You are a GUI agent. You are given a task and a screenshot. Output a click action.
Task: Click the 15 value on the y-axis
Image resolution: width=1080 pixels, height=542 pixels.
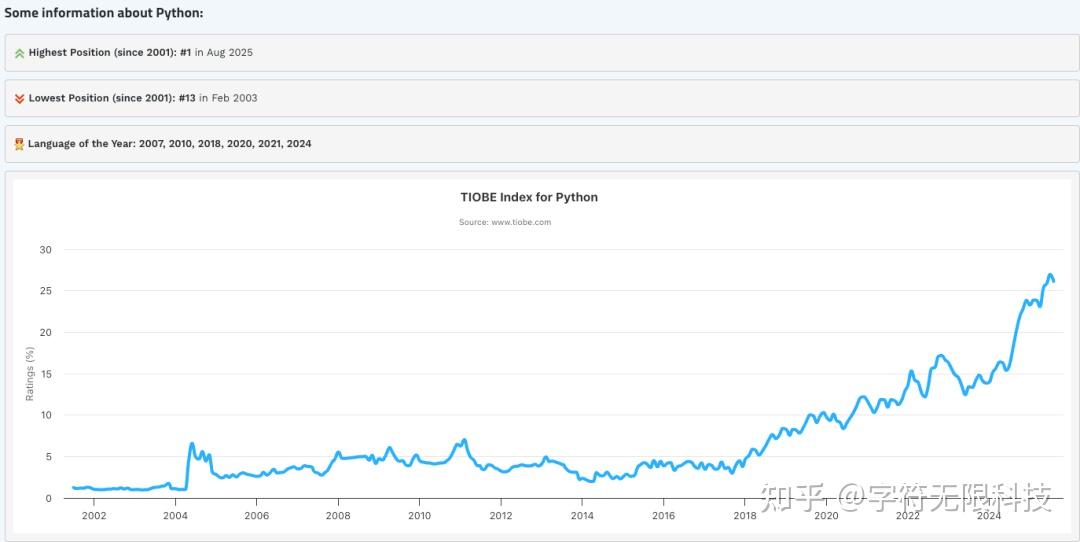coord(45,374)
